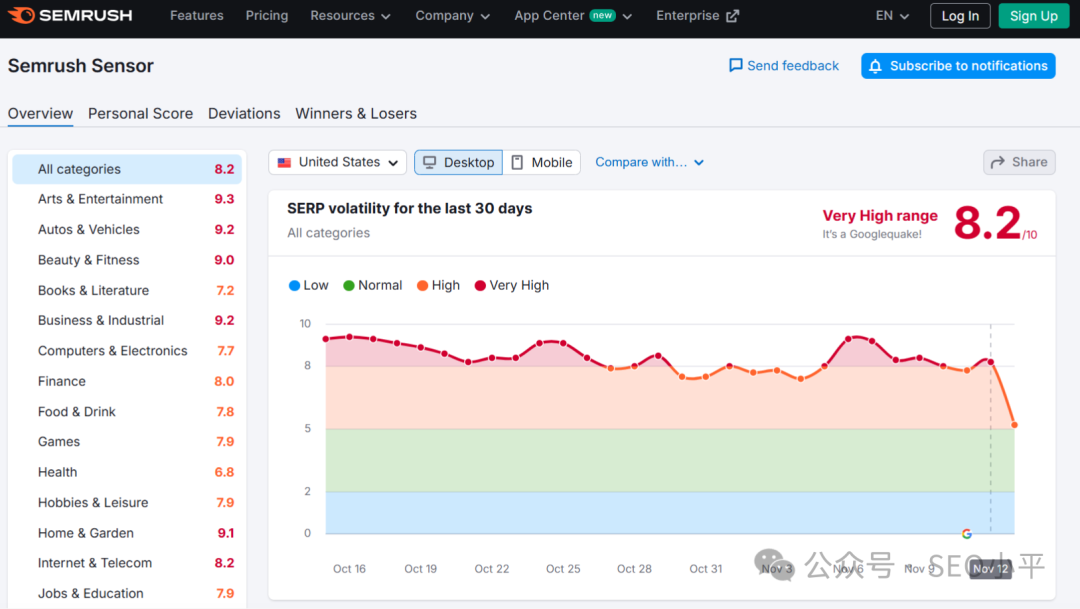Click the Share arrow icon
The height and width of the screenshot is (609, 1080).
tap(997, 163)
